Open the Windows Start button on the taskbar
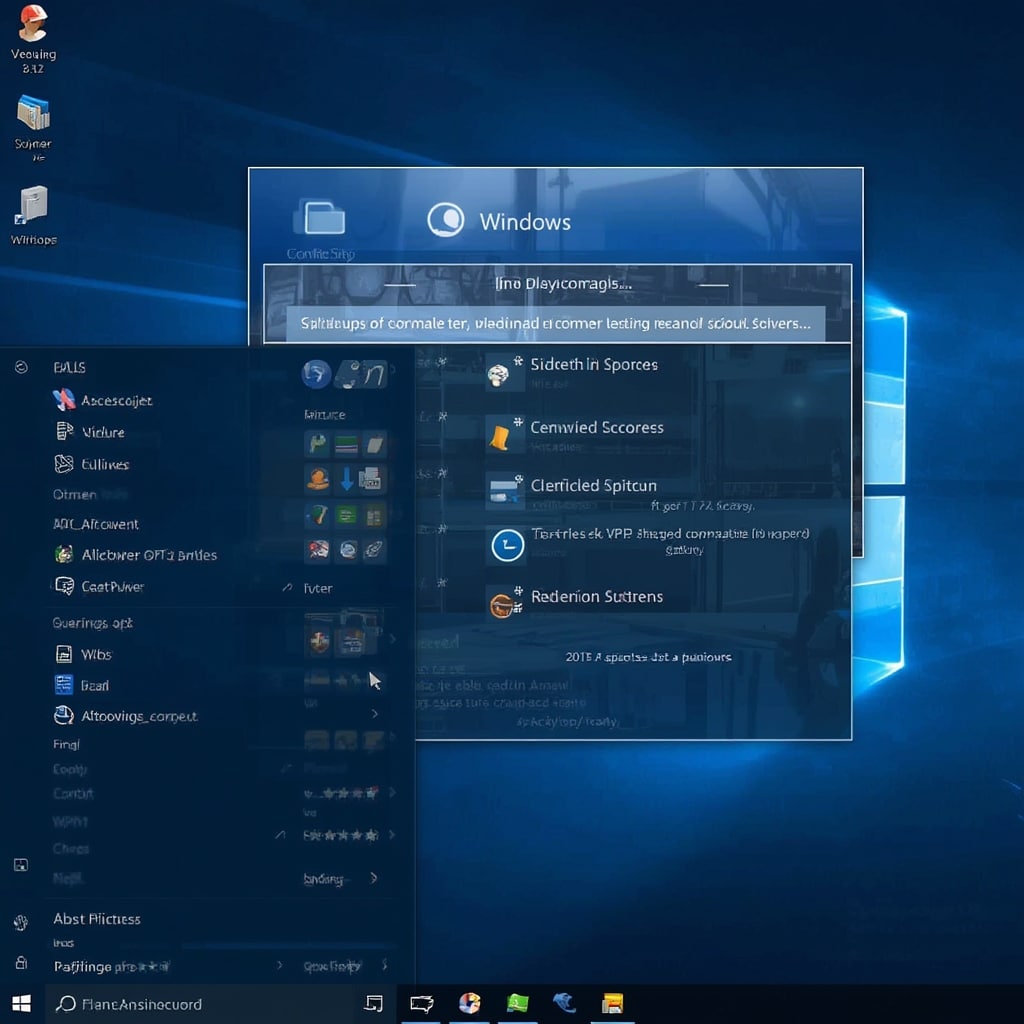 click(20, 1003)
